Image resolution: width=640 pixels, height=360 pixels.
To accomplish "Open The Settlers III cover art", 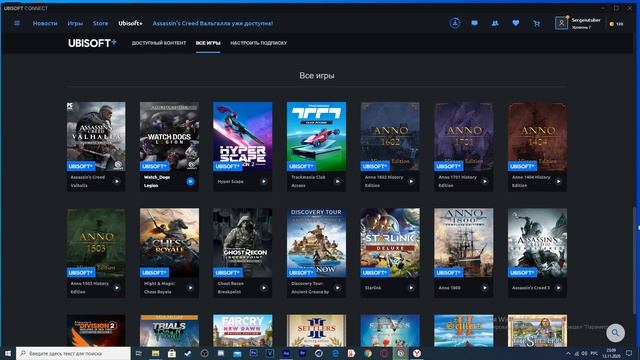I will (x=316, y=331).
